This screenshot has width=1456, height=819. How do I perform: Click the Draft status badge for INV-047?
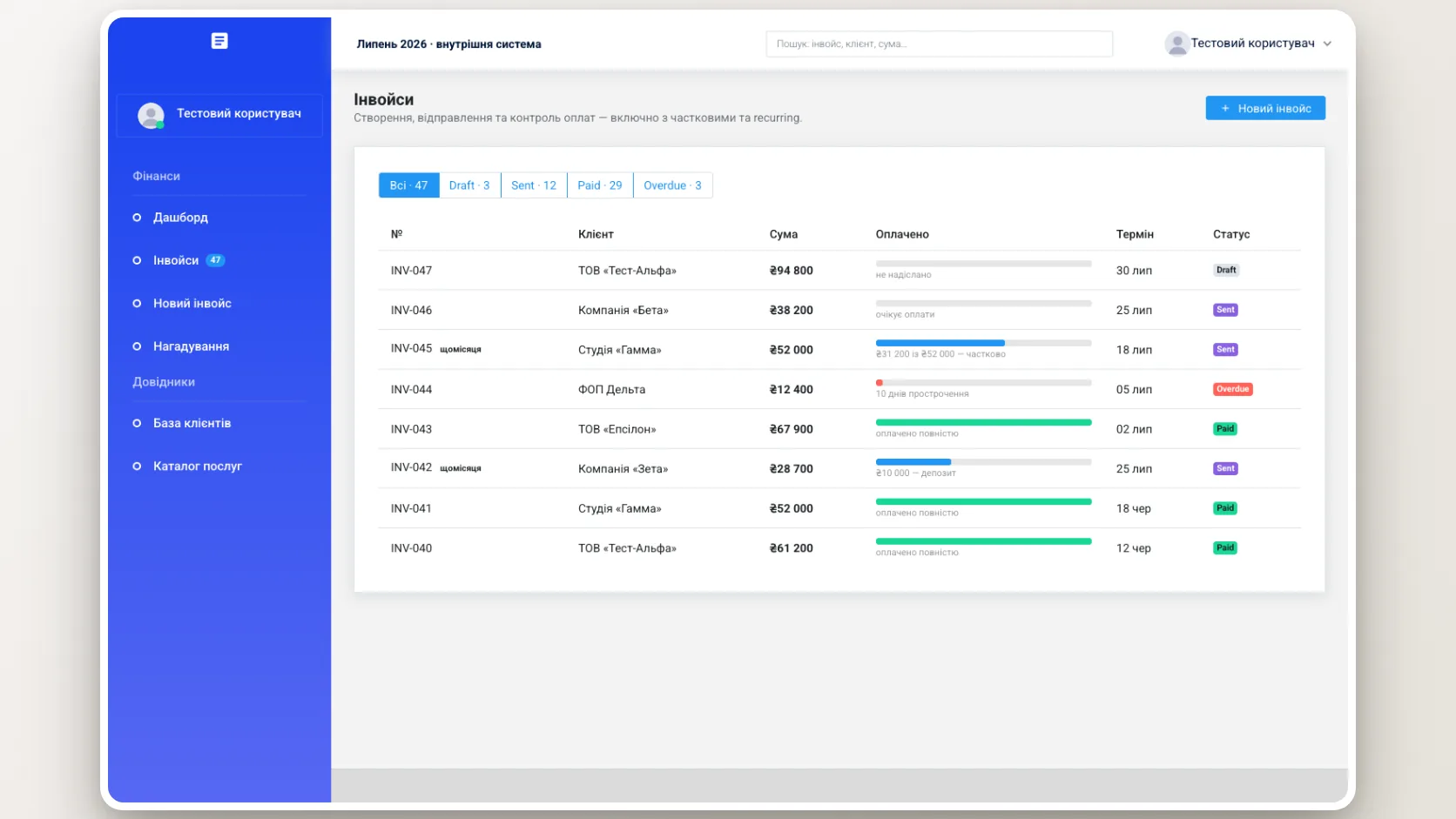click(1226, 270)
